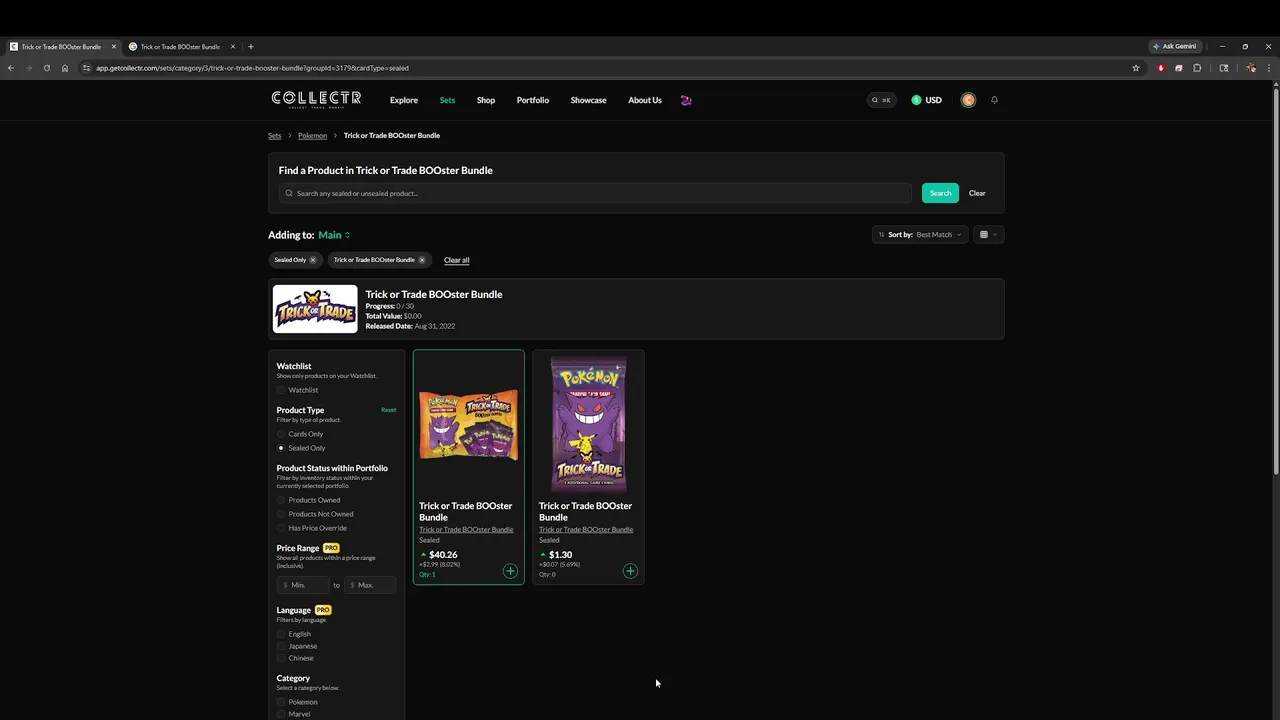This screenshot has width=1280, height=720.
Task: Open the quick search shortcut in the header
Action: coord(882,100)
